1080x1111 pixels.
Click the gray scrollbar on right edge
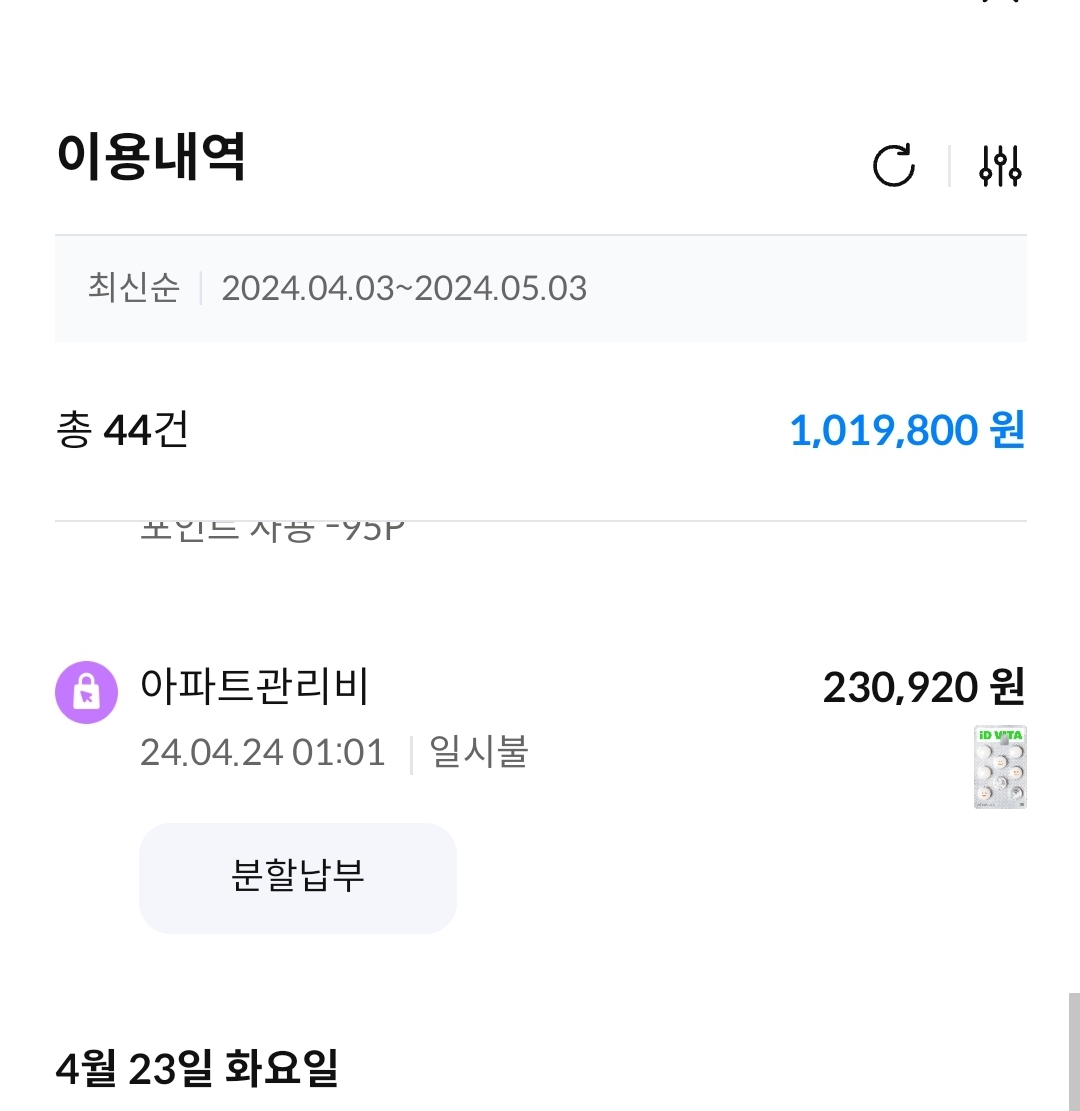(1073, 1050)
